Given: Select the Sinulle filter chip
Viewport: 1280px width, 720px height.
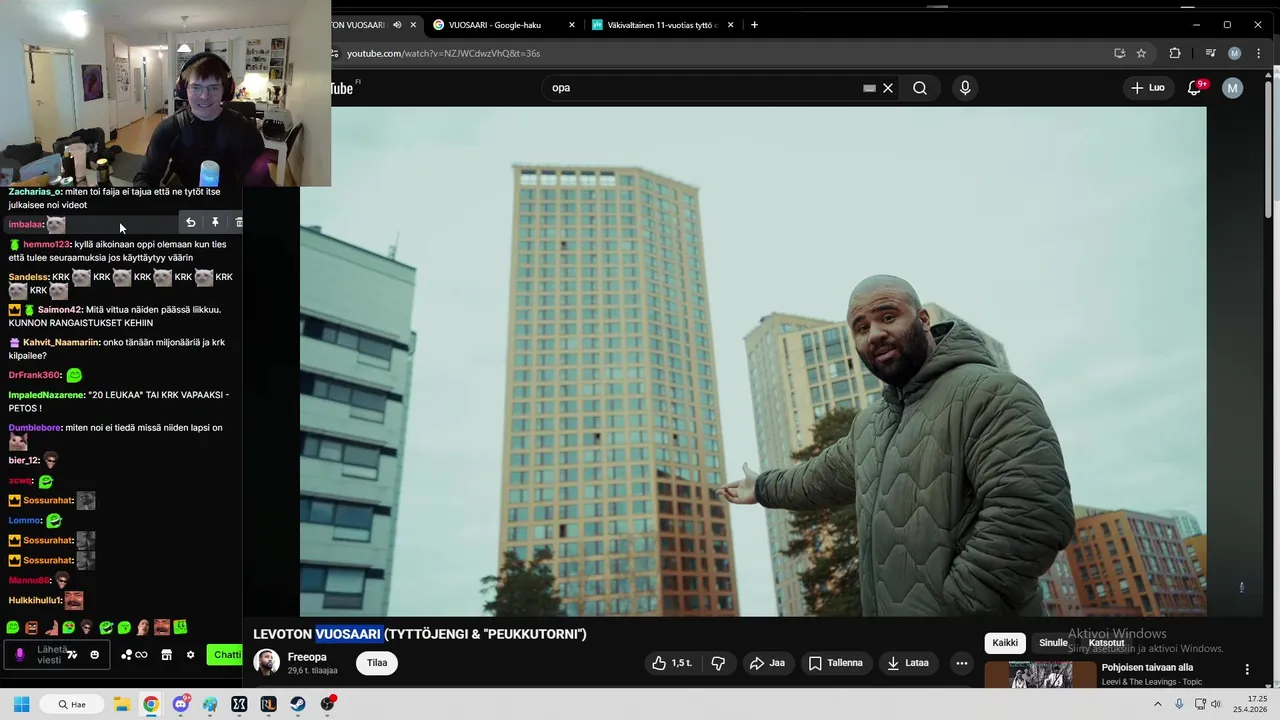Looking at the screenshot, I should tap(1053, 643).
